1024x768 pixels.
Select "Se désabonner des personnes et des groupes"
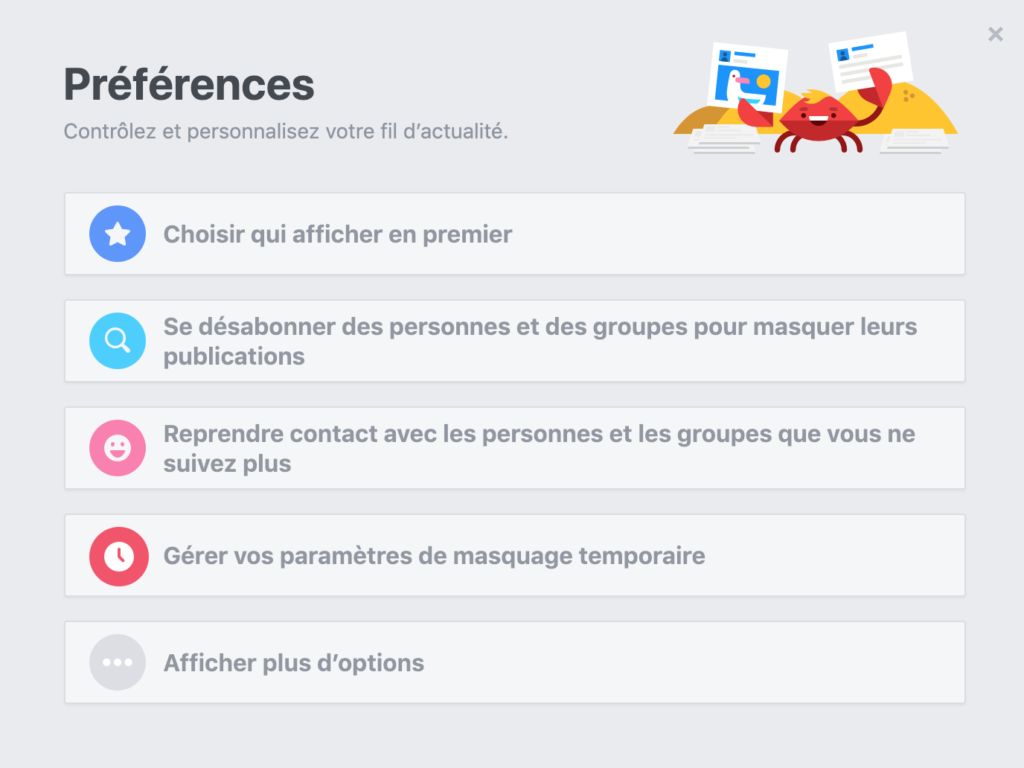click(x=515, y=341)
